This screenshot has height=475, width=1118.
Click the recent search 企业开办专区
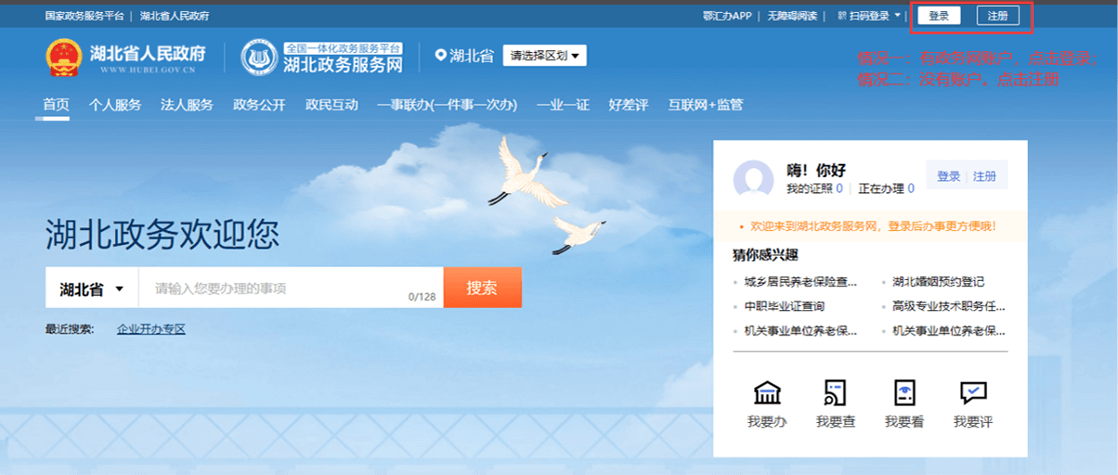(x=151, y=330)
